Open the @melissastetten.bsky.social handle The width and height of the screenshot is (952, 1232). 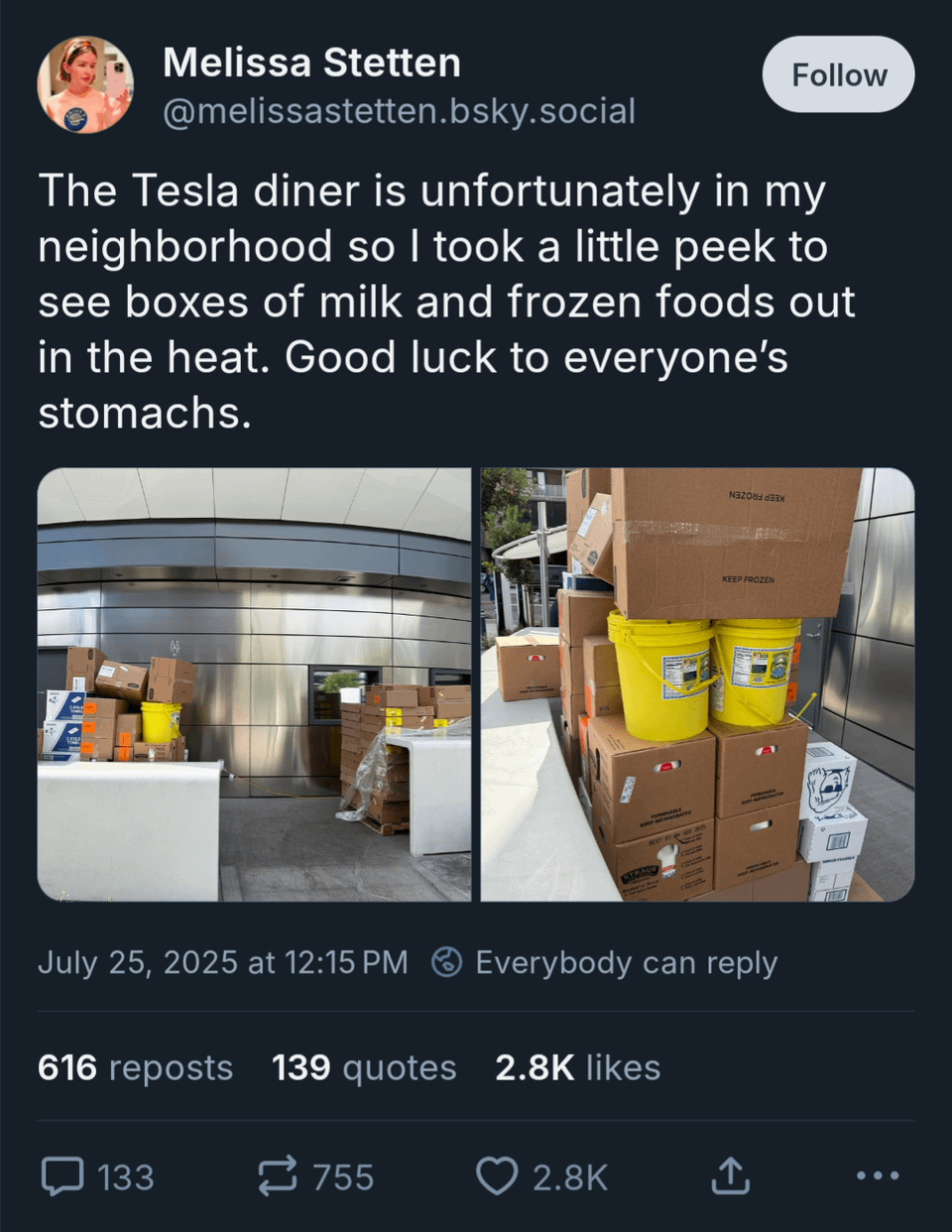[x=399, y=111]
